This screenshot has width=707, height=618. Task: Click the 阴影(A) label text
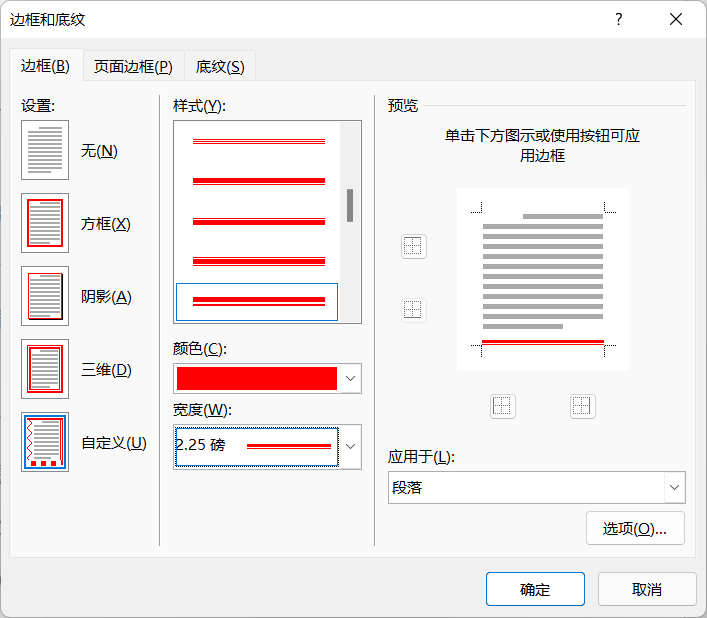106,297
